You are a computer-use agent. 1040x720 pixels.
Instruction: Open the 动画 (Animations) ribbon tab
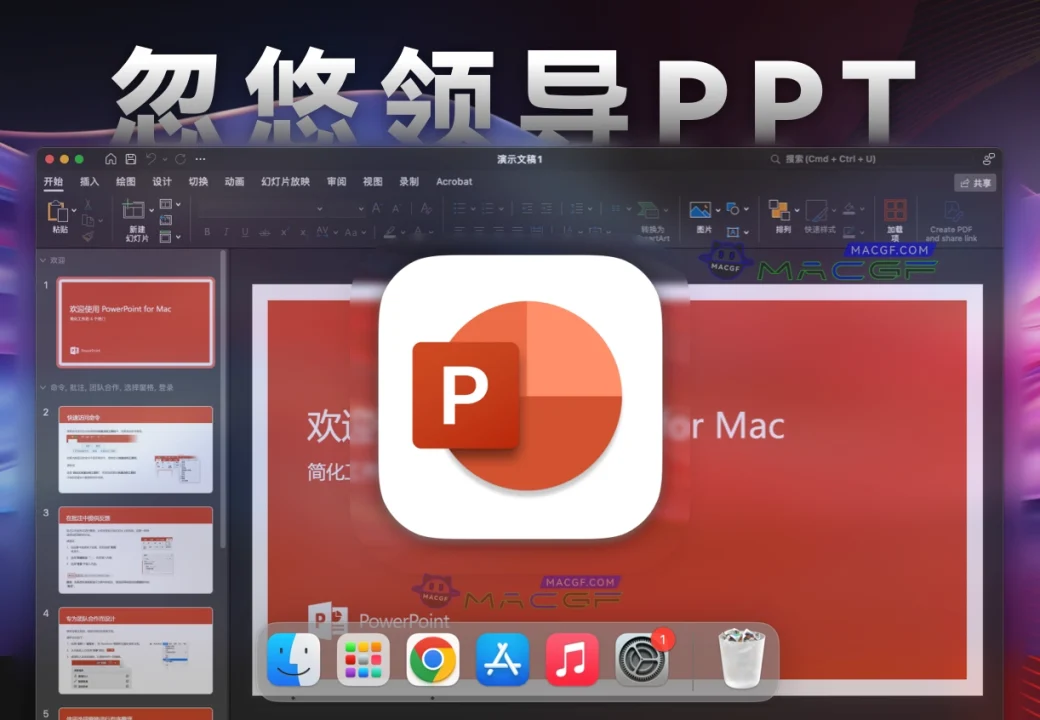pos(234,182)
